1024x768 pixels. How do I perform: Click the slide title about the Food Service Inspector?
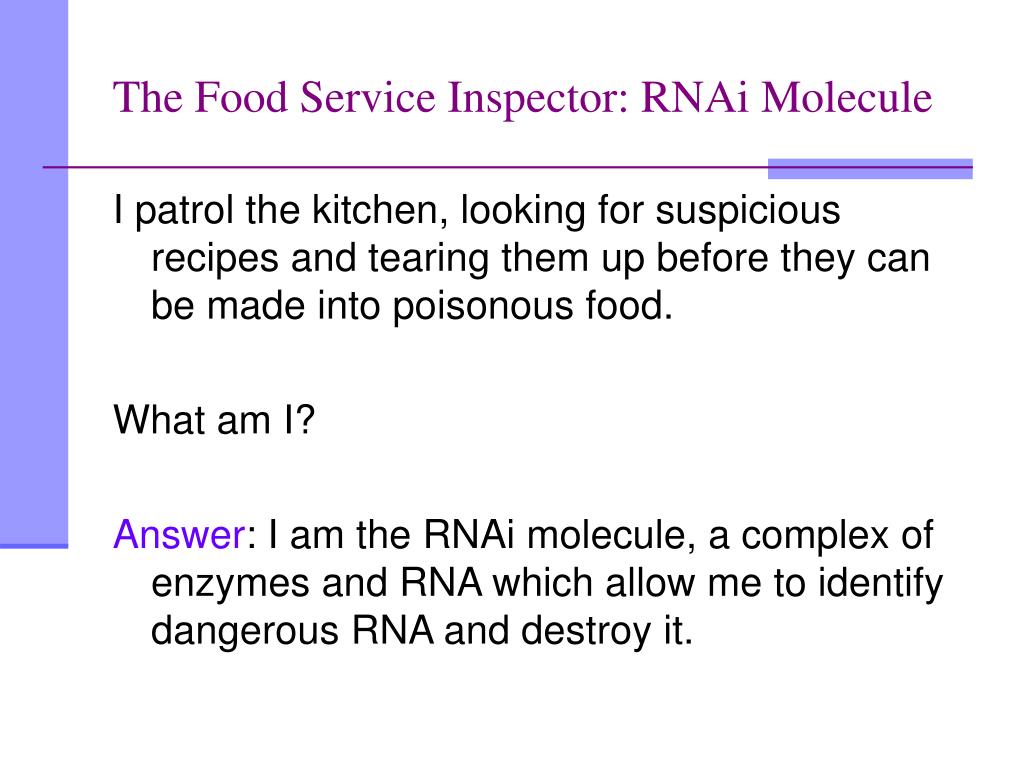(x=522, y=99)
